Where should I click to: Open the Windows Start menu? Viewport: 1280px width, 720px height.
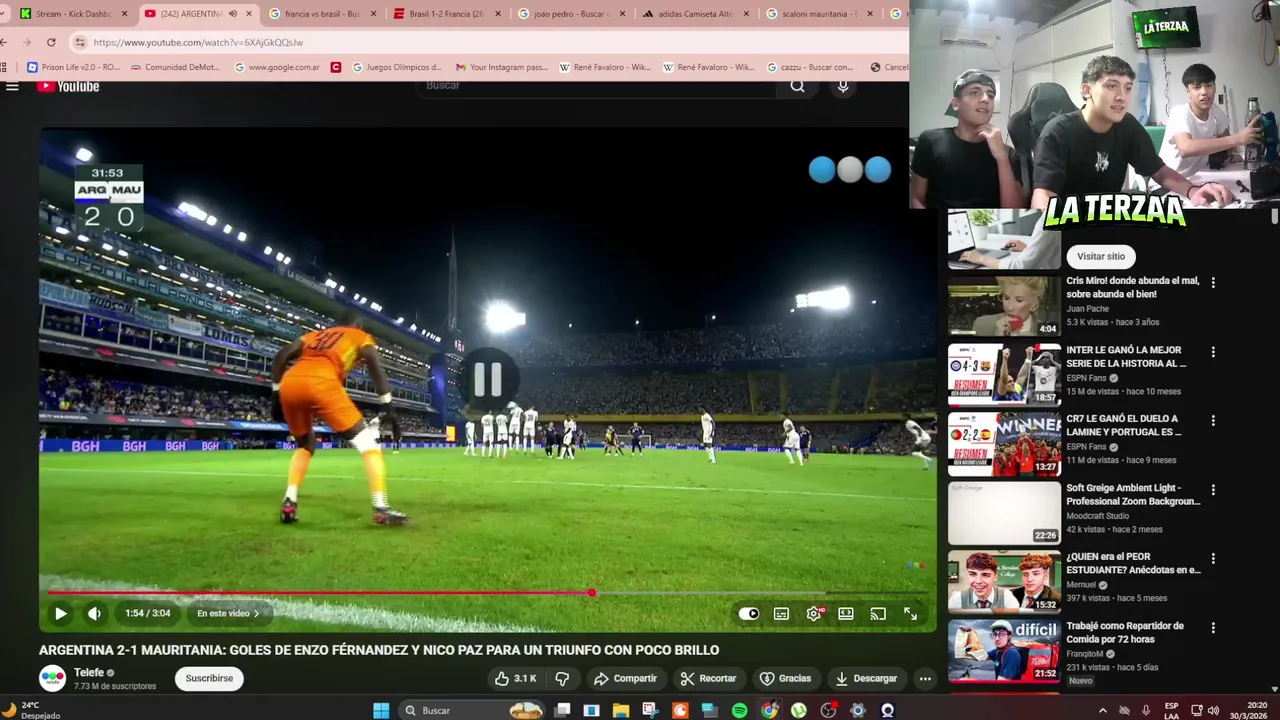pyautogui.click(x=381, y=710)
